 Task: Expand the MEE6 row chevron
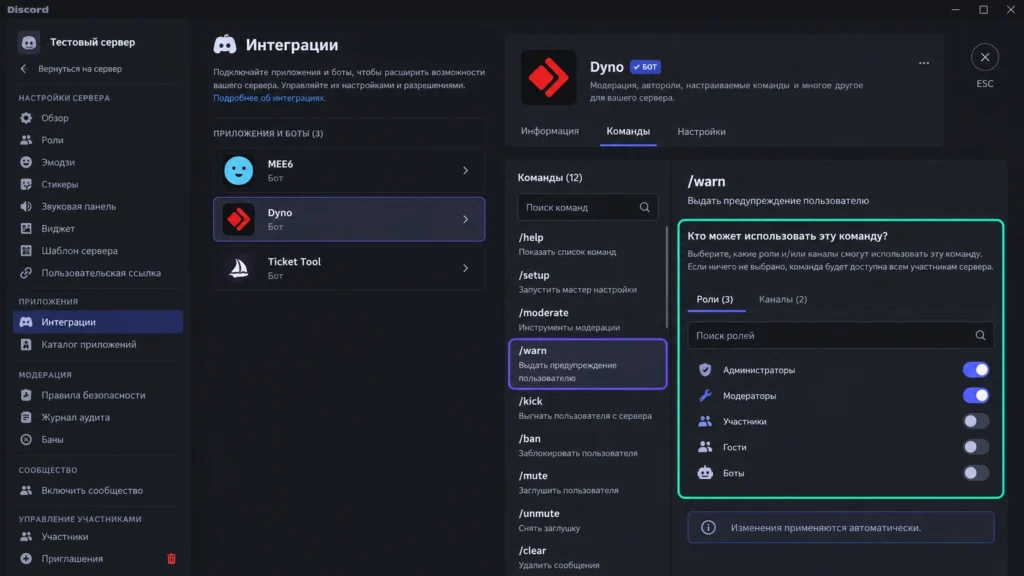[x=466, y=170]
